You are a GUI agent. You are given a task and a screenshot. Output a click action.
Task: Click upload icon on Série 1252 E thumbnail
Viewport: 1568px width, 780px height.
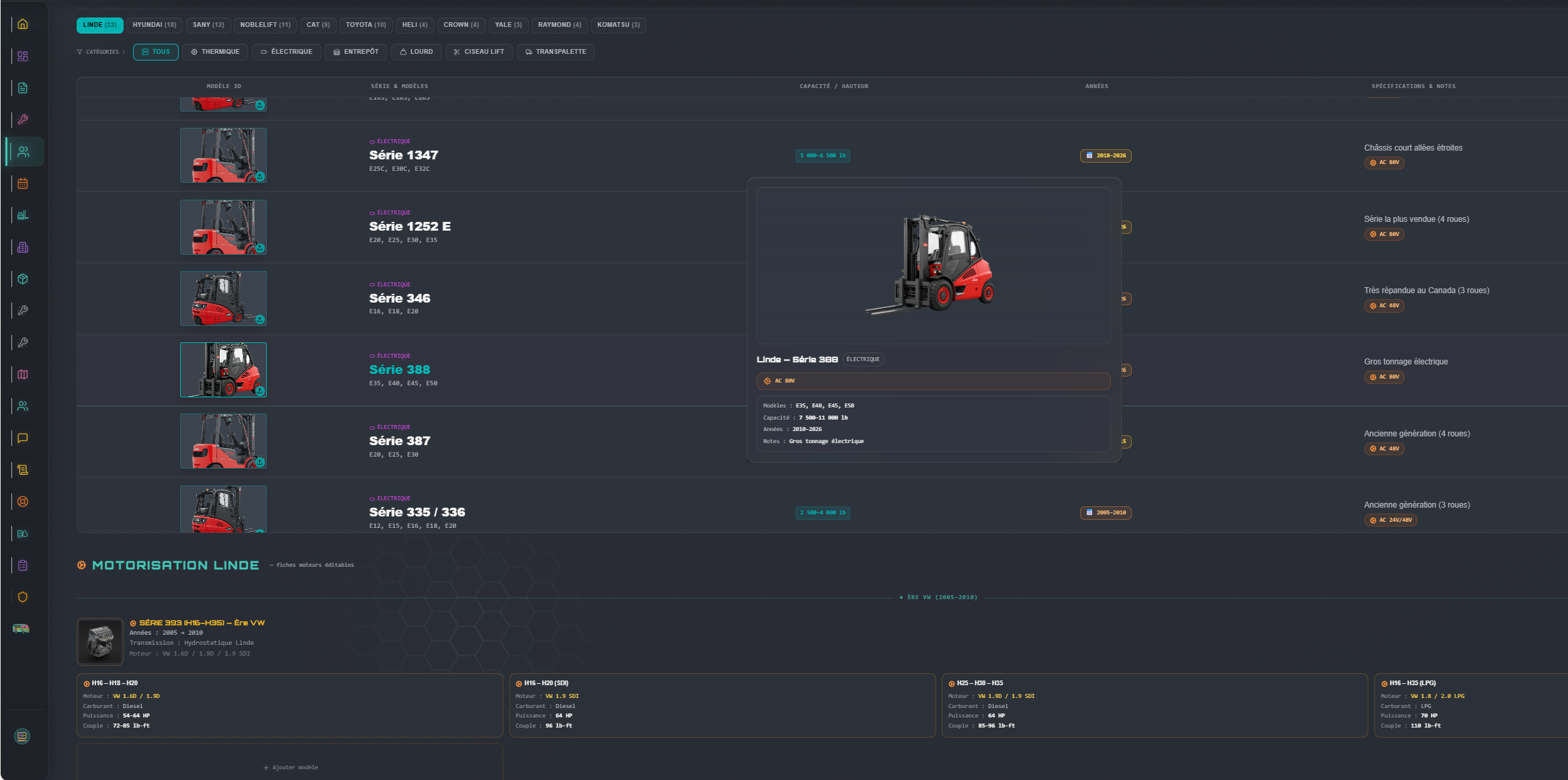(259, 248)
